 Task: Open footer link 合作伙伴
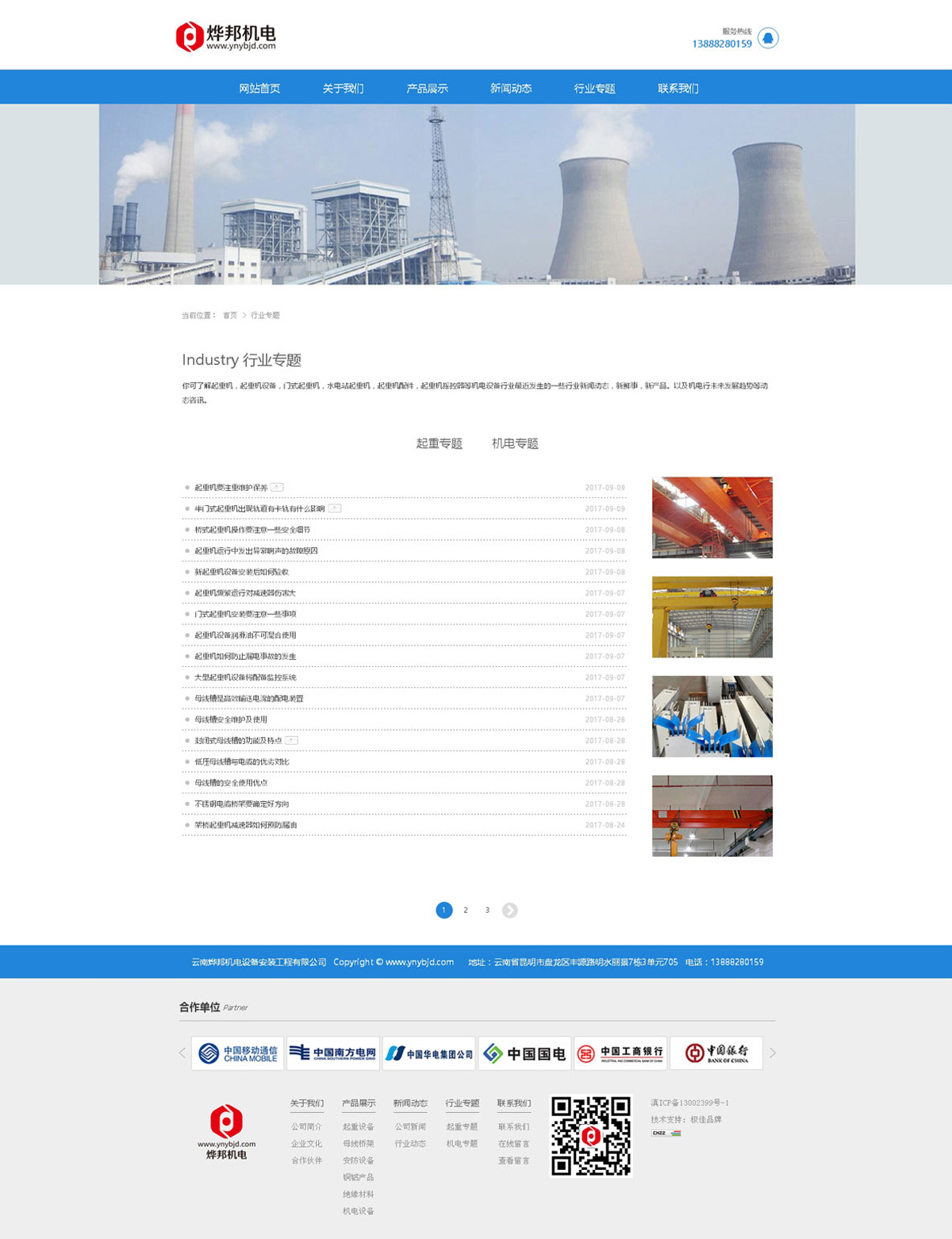[306, 1160]
